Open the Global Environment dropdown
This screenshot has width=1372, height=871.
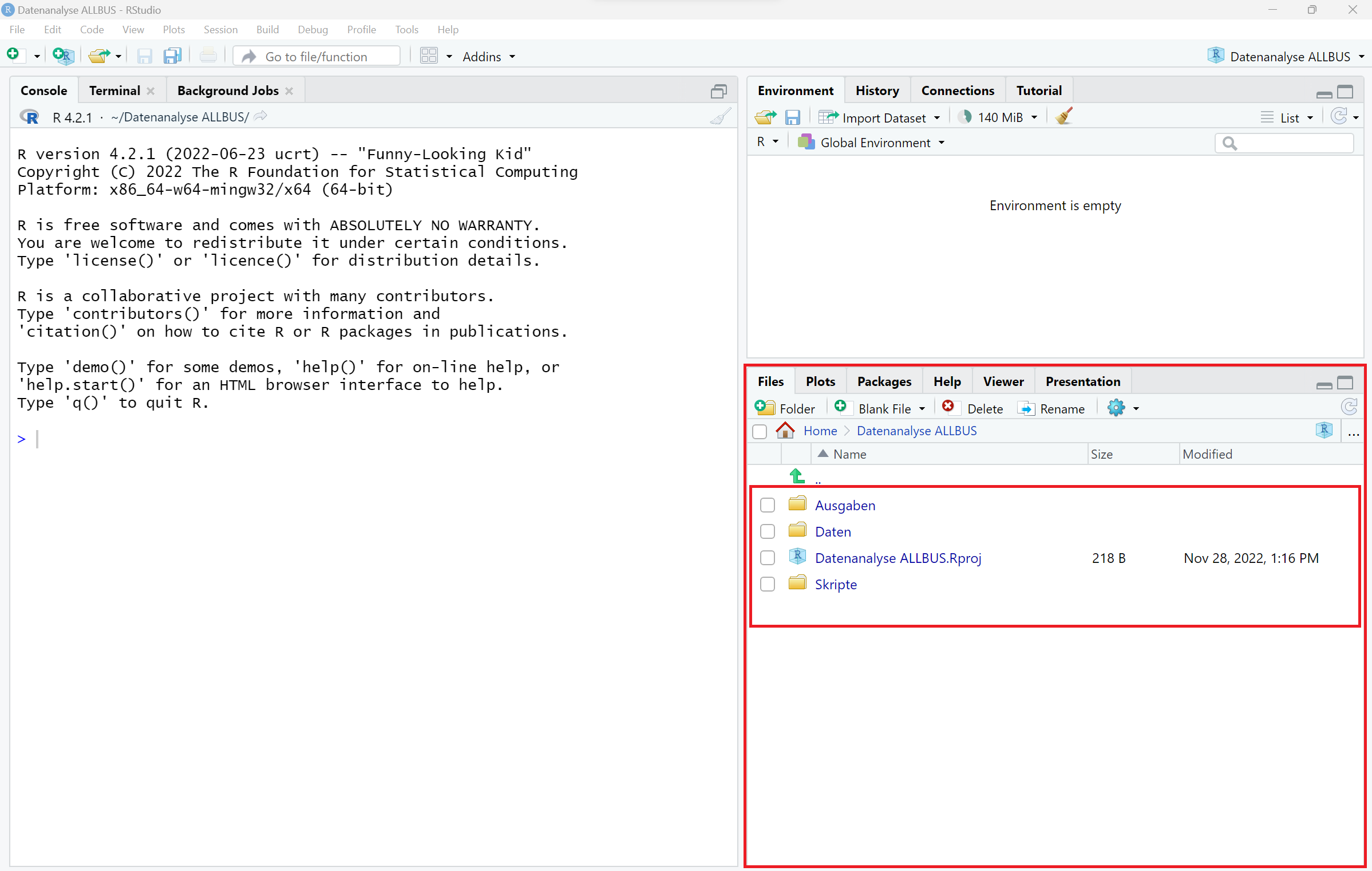tap(875, 143)
